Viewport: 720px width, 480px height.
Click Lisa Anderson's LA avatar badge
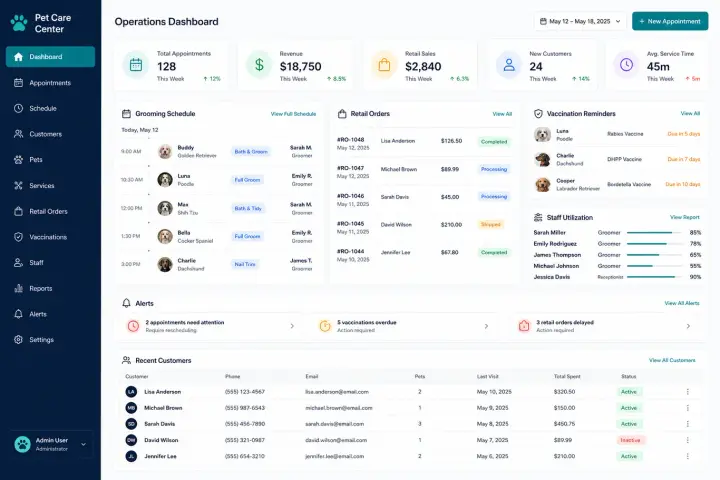[131, 392]
